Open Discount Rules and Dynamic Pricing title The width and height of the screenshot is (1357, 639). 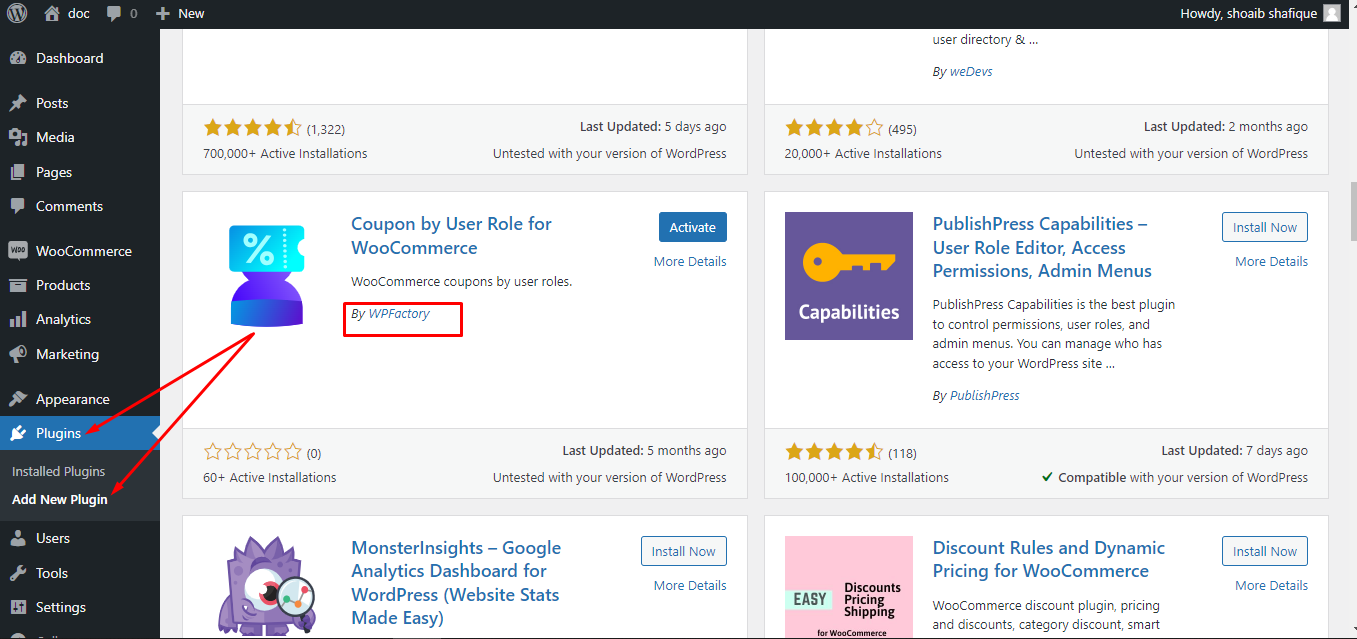[x=1049, y=559]
